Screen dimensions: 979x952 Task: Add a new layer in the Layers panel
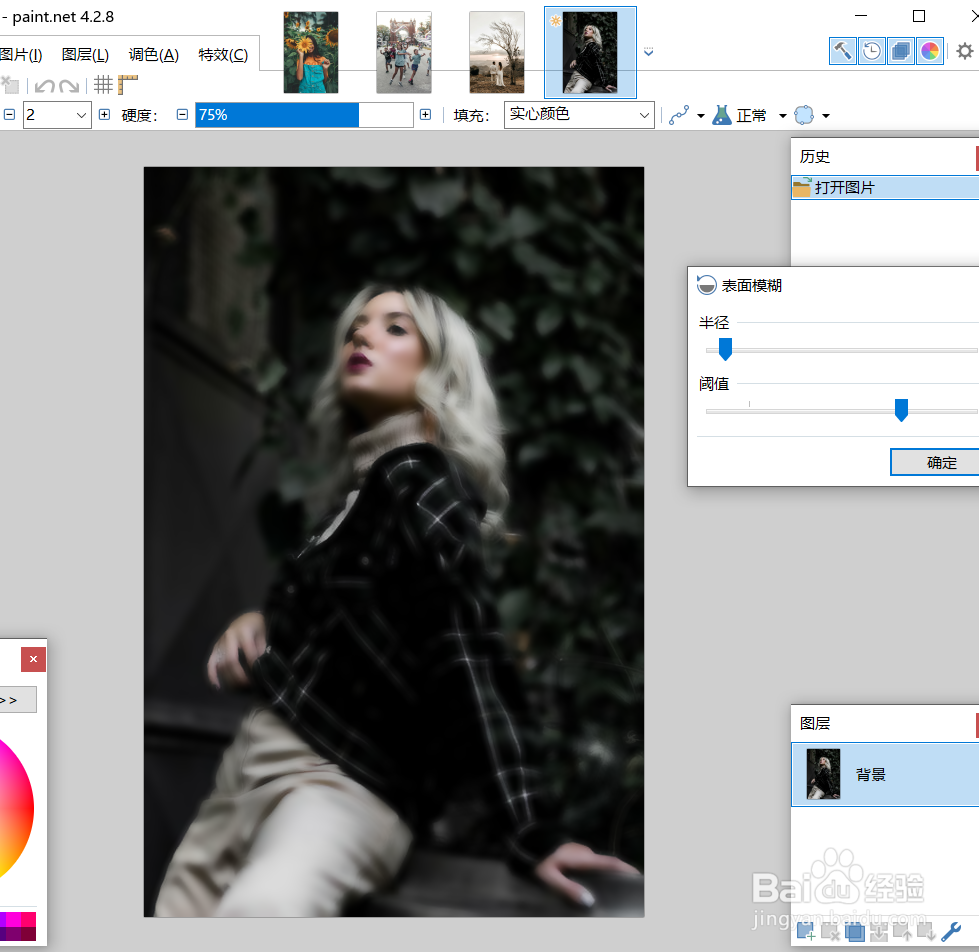[805, 932]
